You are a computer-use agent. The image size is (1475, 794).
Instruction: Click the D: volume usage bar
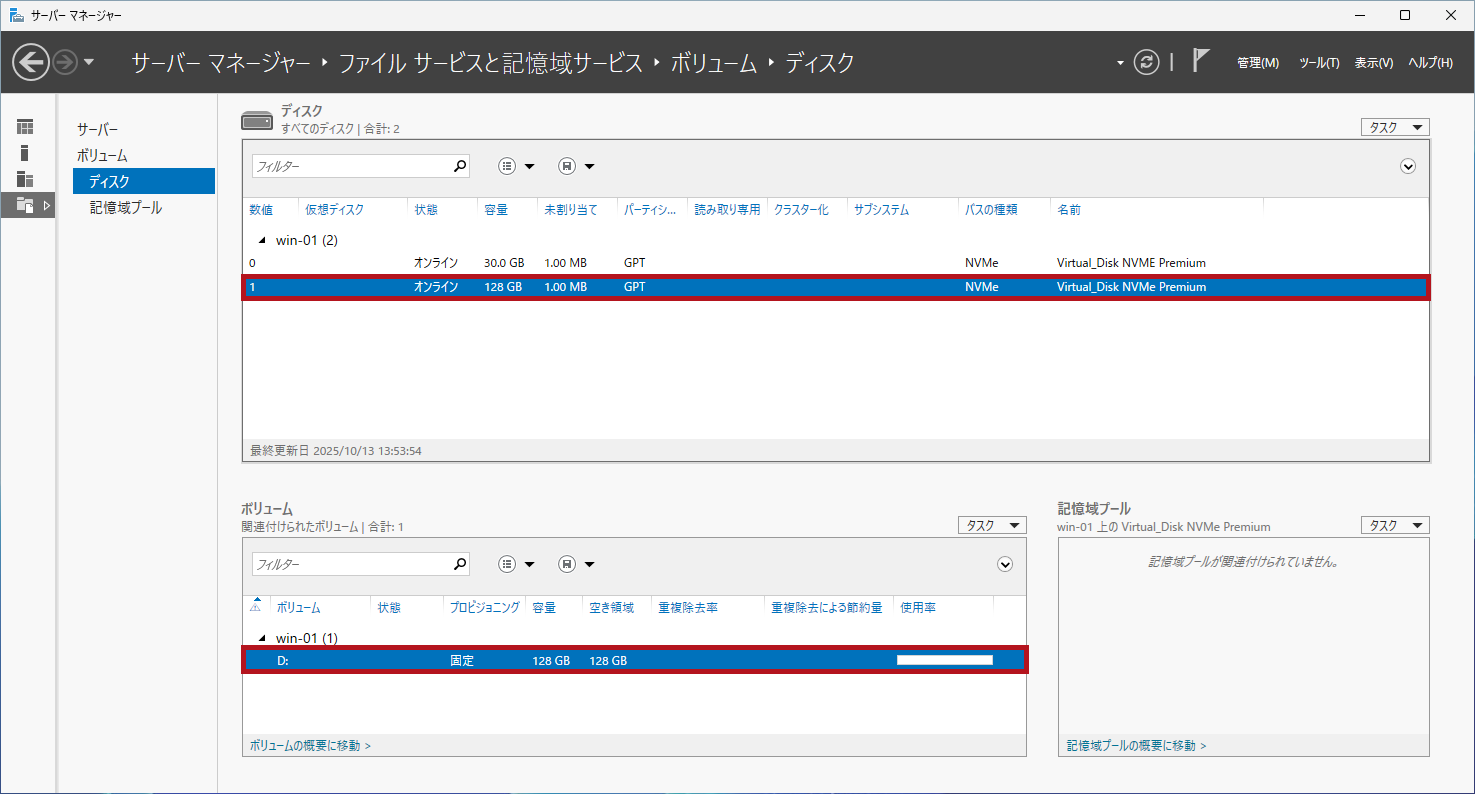click(x=944, y=660)
